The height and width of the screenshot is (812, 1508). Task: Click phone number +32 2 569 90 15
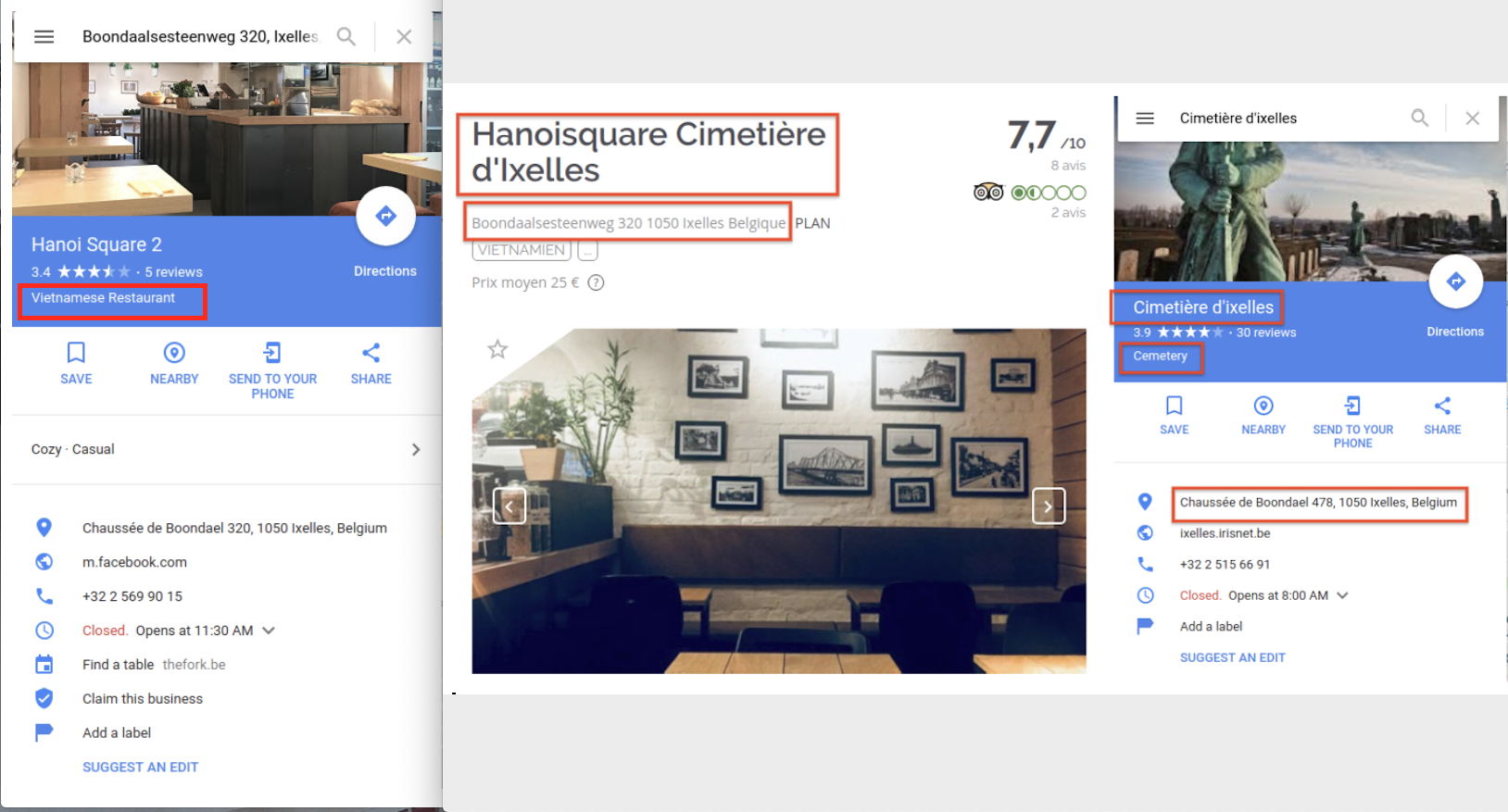point(132,596)
